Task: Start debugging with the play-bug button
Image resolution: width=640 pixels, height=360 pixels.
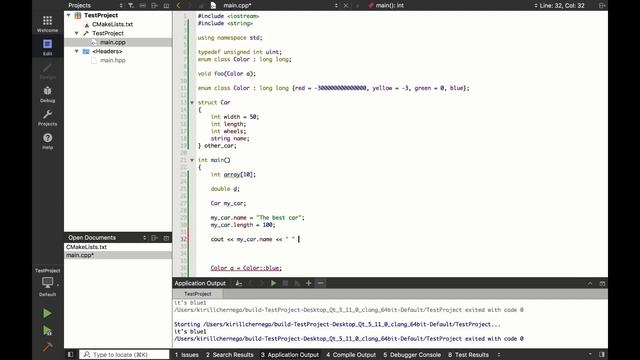Action: click(x=47, y=330)
